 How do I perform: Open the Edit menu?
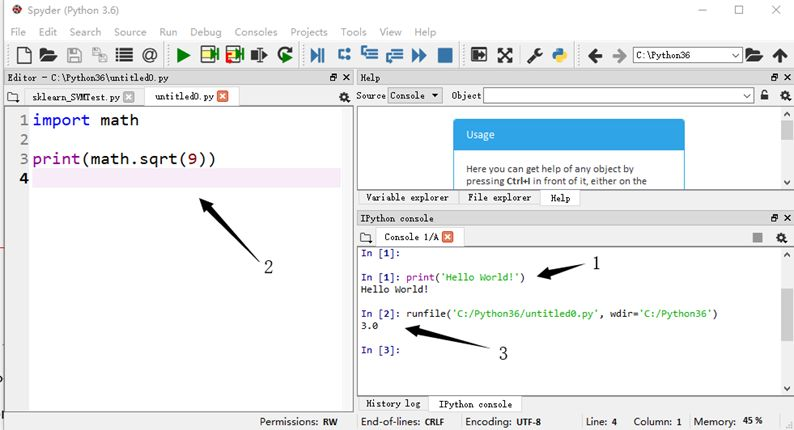pos(48,32)
